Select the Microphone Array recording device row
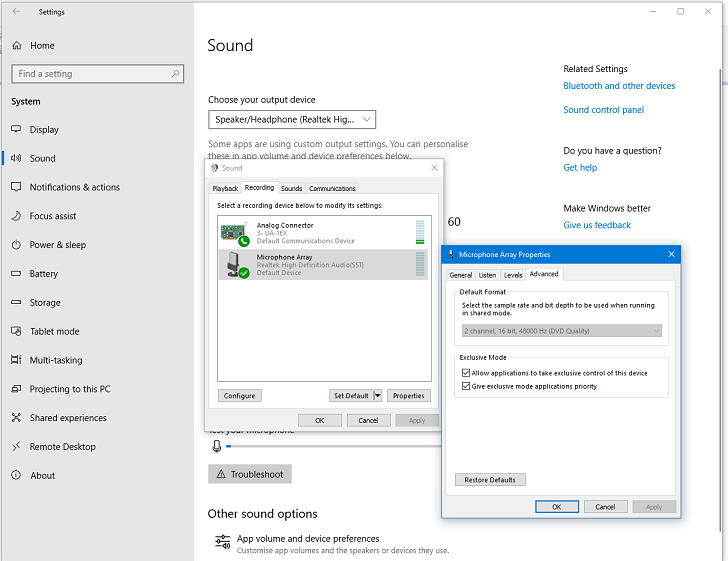This screenshot has height=561, width=728. (324, 264)
